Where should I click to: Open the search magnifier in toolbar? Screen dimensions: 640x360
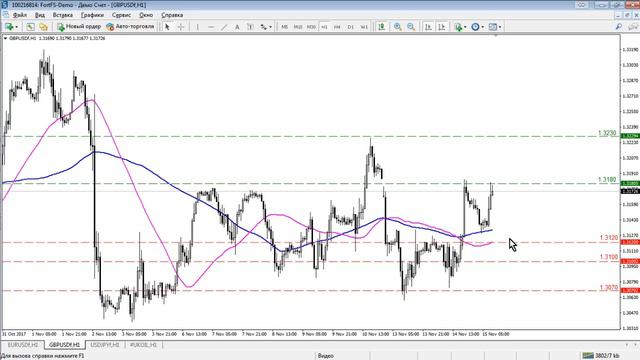[x=619, y=27]
